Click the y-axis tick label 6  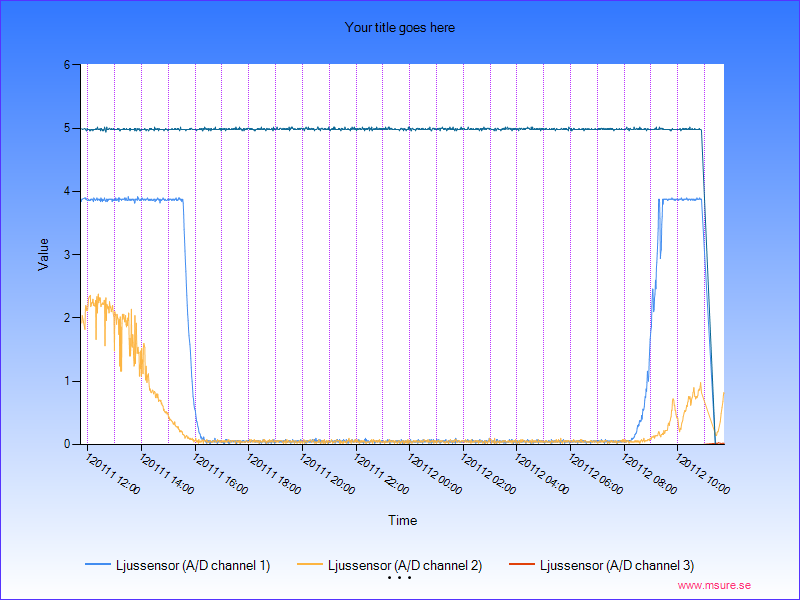(x=65, y=65)
